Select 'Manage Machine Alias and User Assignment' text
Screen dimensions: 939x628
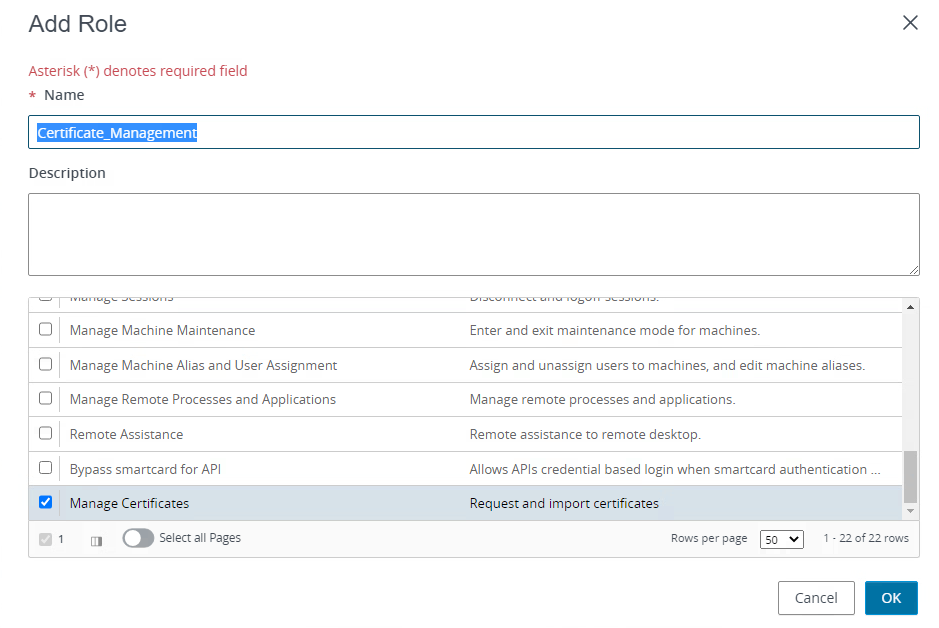[x=203, y=365]
